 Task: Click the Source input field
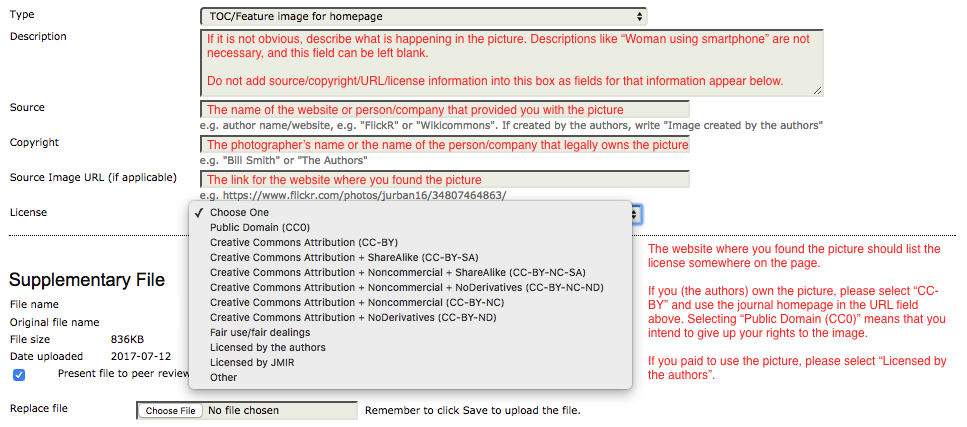(445, 109)
